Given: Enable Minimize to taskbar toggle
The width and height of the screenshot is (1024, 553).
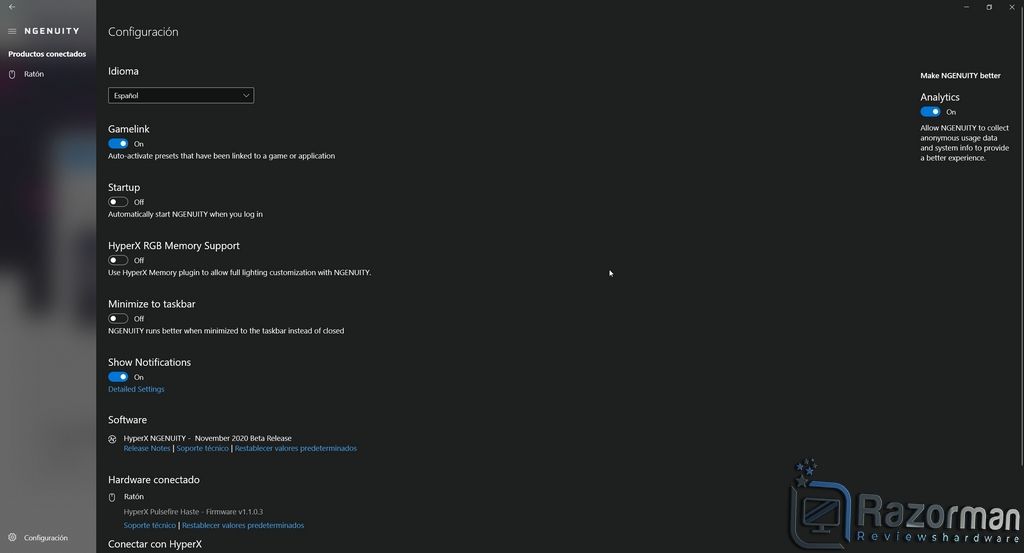Looking at the screenshot, I should tap(118, 319).
